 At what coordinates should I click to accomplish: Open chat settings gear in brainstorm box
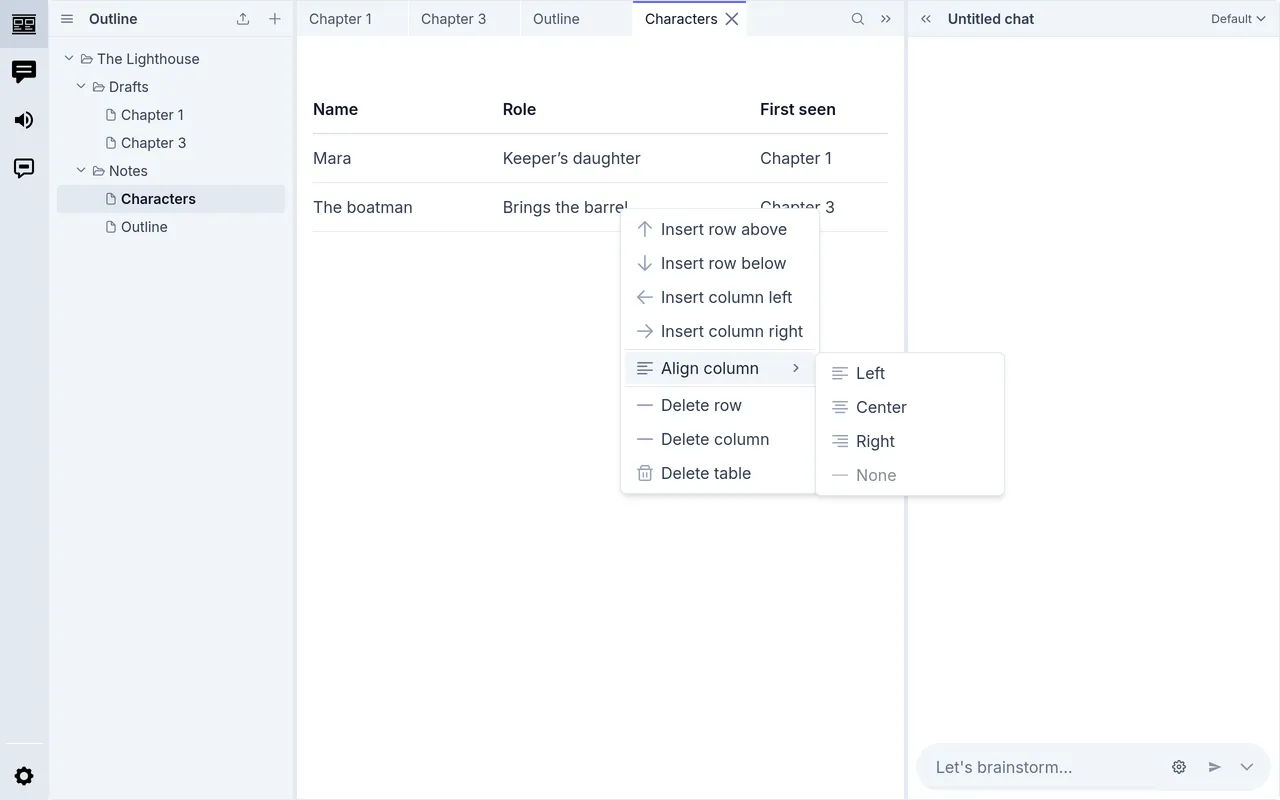1179,767
